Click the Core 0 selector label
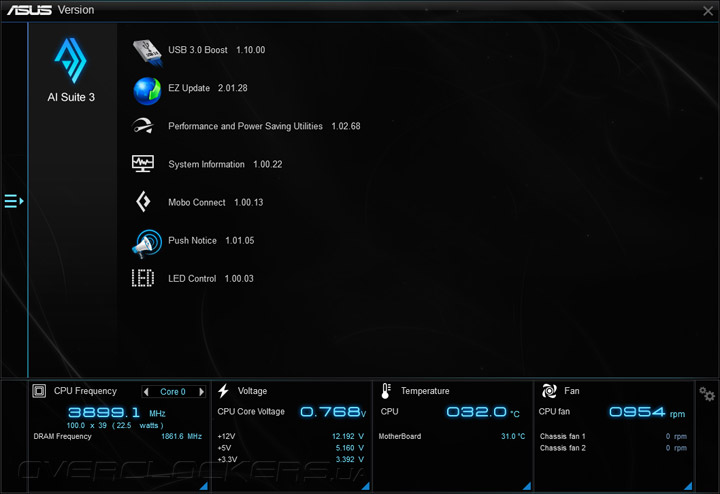Image resolution: width=720 pixels, height=494 pixels. click(173, 392)
